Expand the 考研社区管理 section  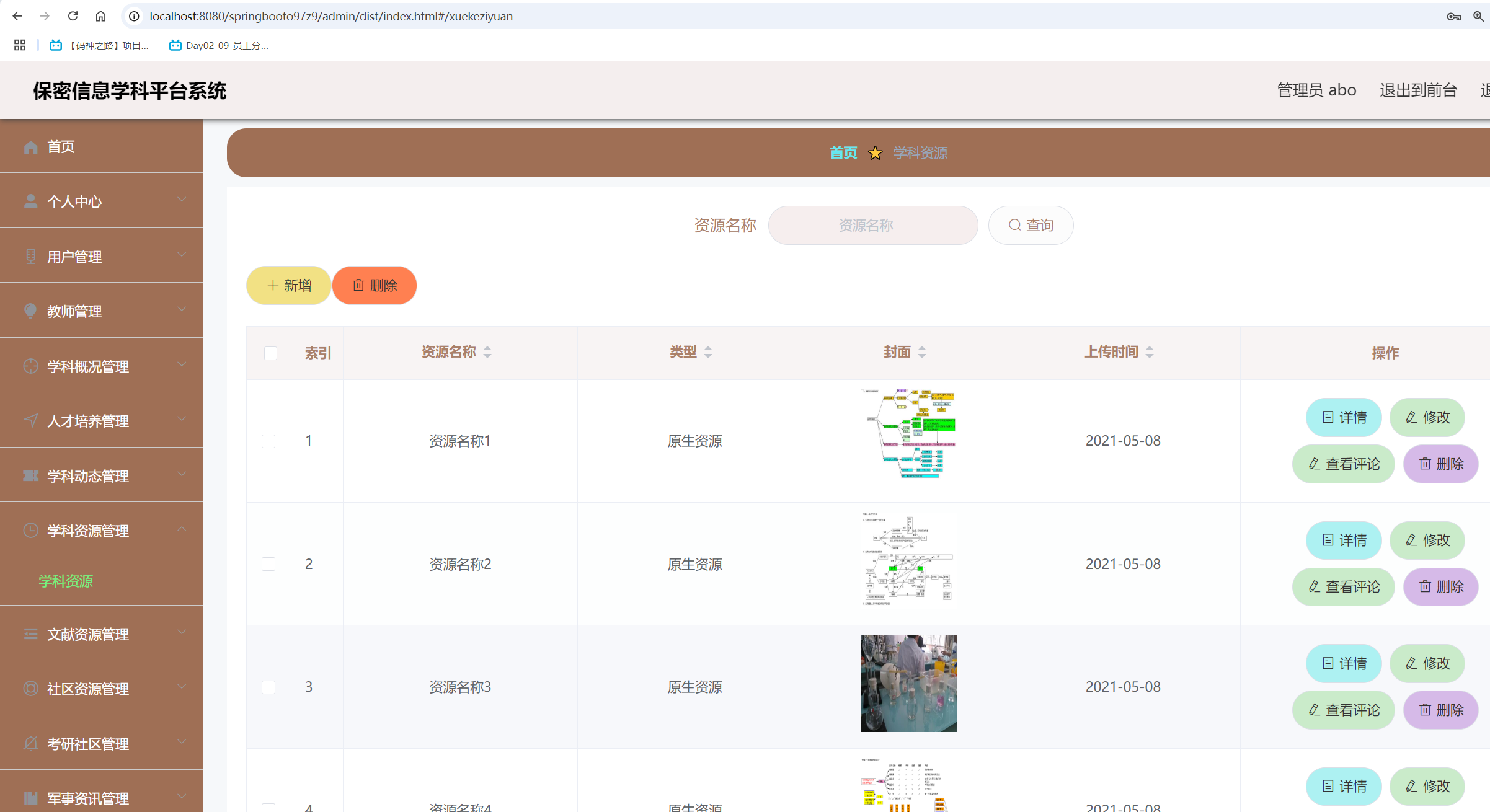click(x=182, y=742)
